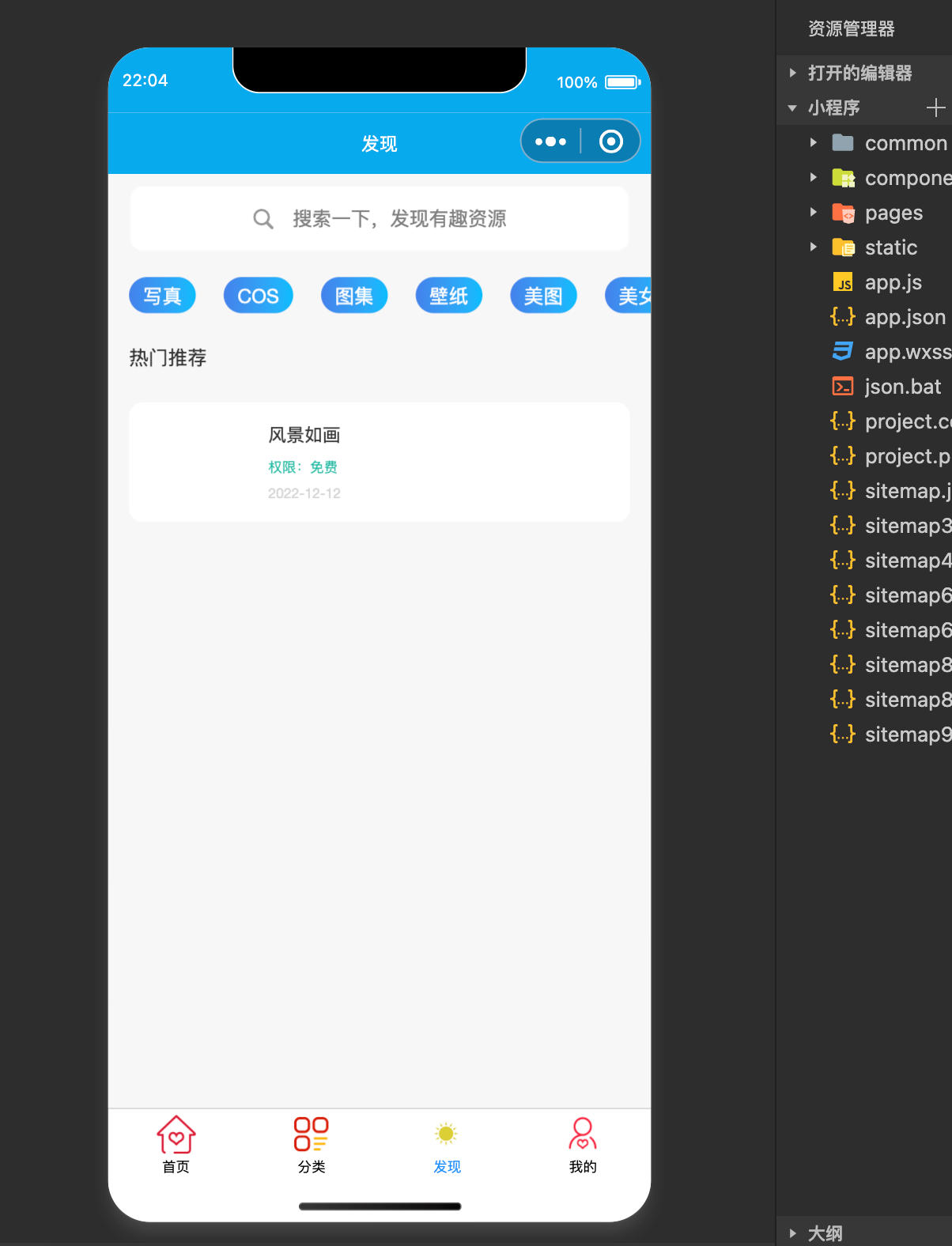952x1246 pixels.
Task: Expand the components folder arrow
Action: [813, 178]
